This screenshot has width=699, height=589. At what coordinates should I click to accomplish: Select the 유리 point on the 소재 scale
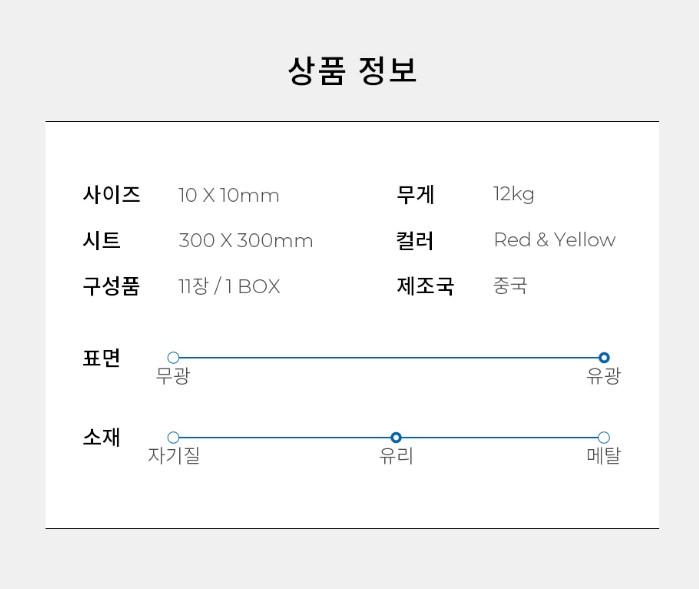point(396,437)
